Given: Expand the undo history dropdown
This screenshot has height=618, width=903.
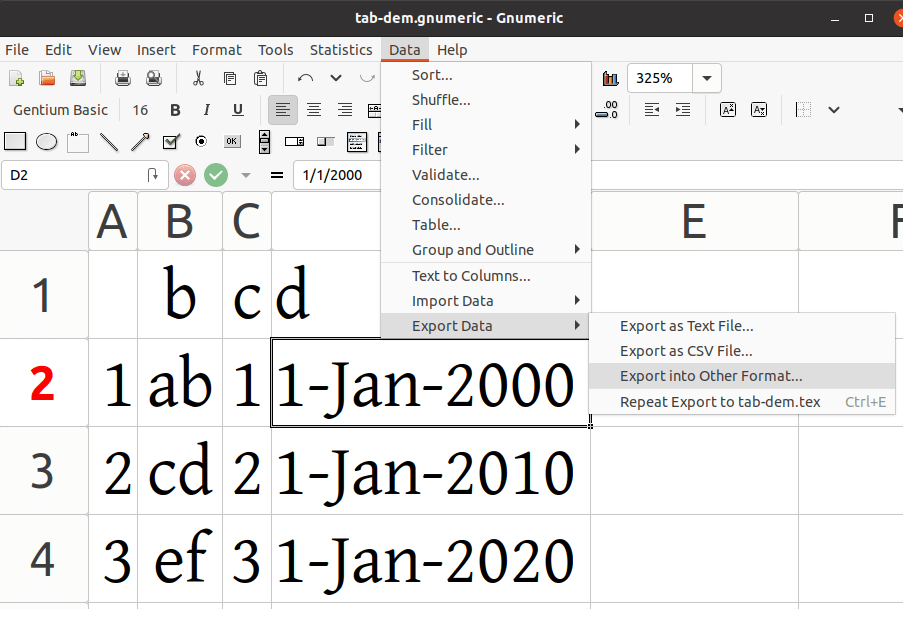Looking at the screenshot, I should [x=336, y=78].
